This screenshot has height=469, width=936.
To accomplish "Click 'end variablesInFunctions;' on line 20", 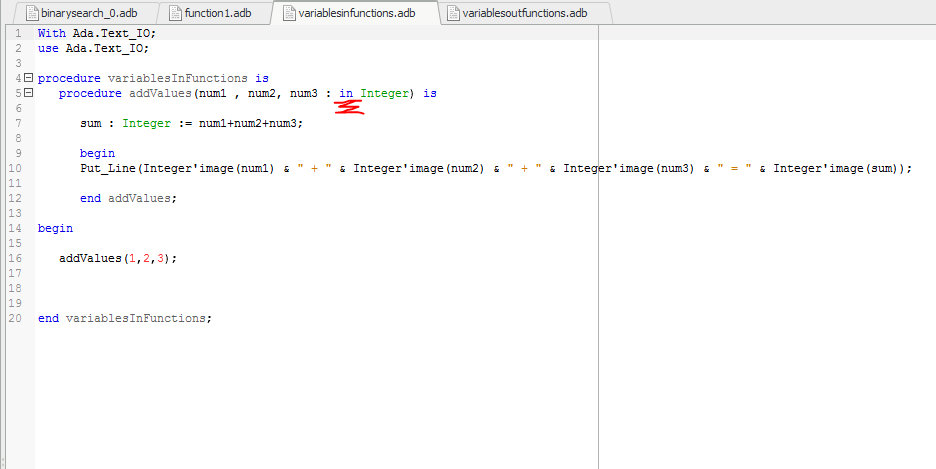I will [x=125, y=319].
